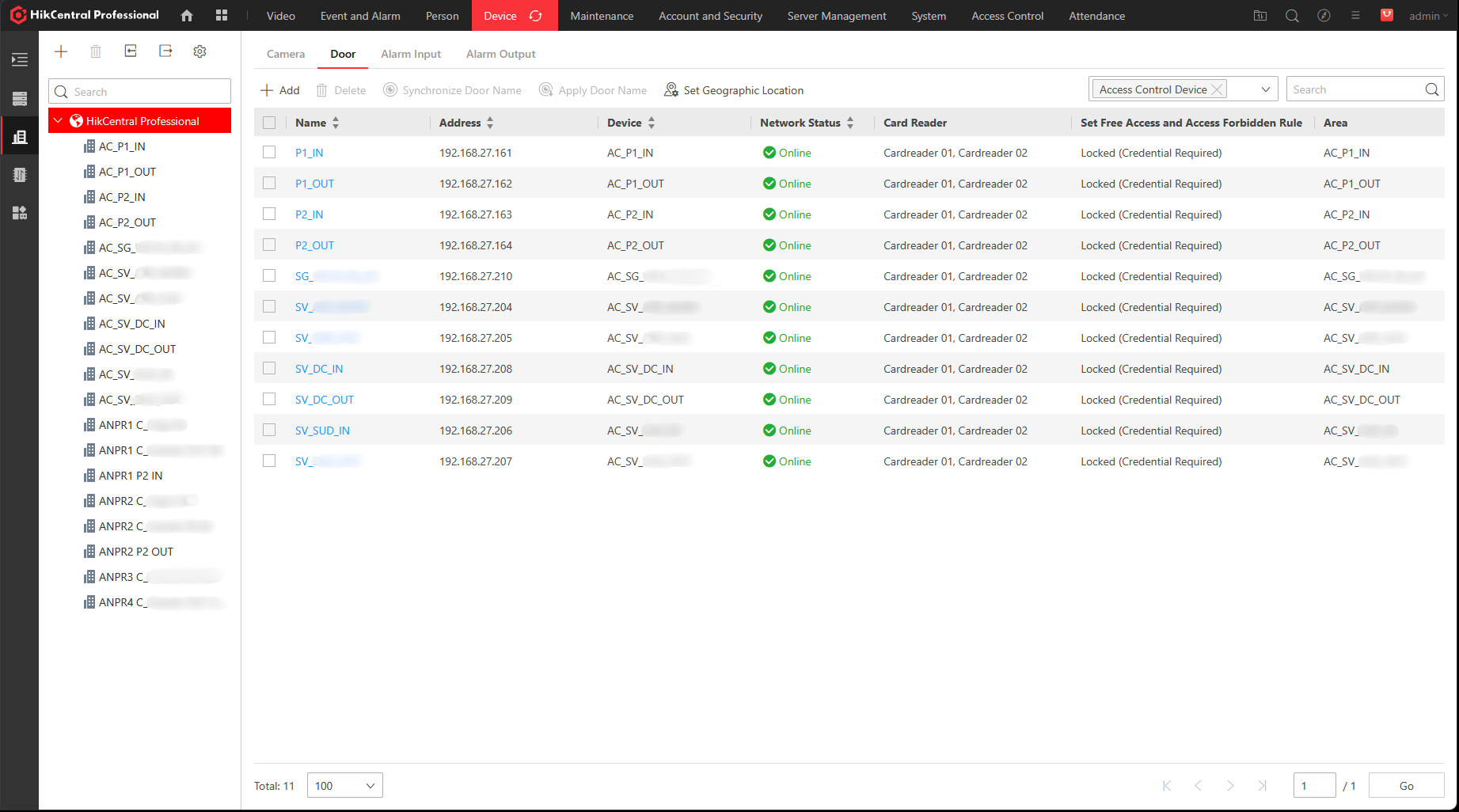Delete area using trash icon in tree toolbar

tap(96, 51)
